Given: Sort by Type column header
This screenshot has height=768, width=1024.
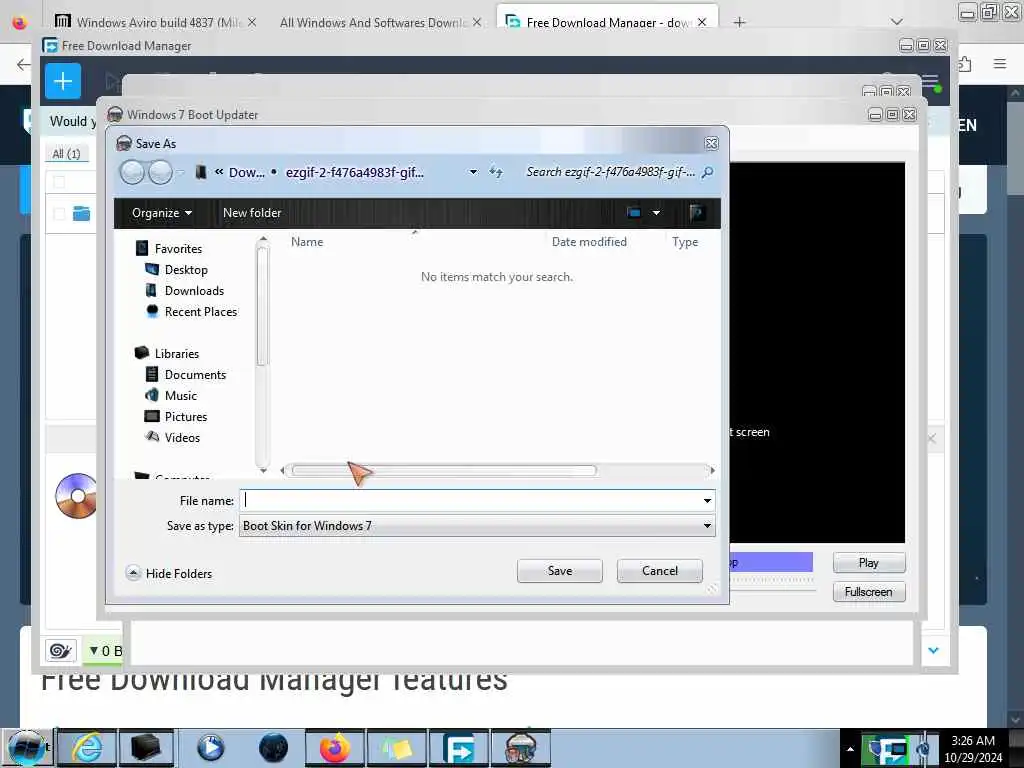Looking at the screenshot, I should pos(685,242).
